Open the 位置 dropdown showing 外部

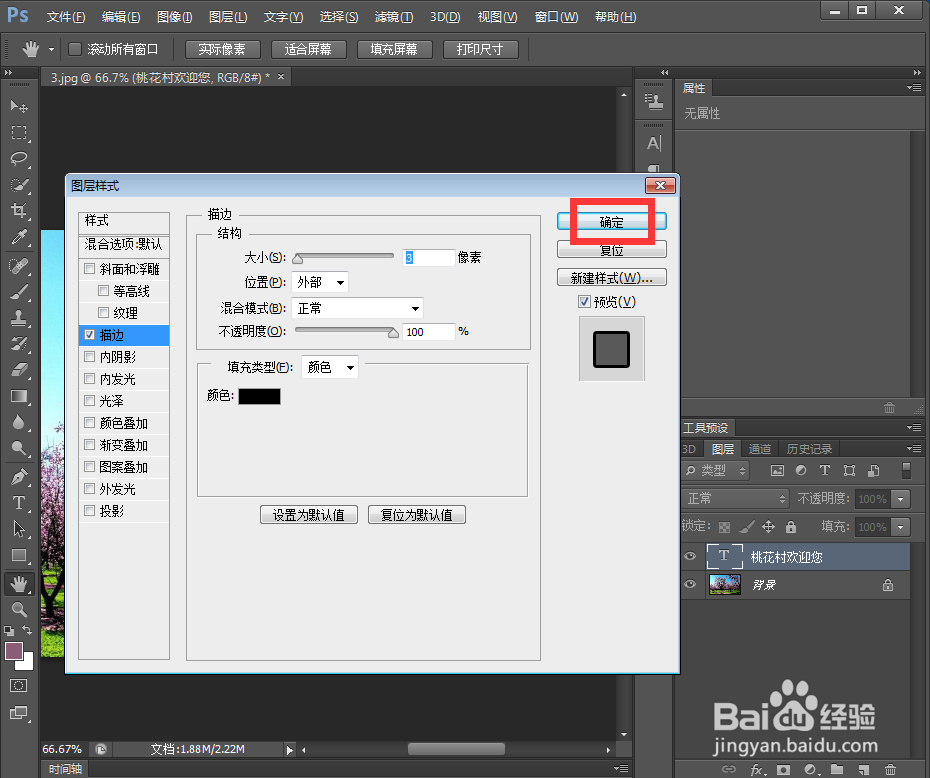[x=320, y=281]
